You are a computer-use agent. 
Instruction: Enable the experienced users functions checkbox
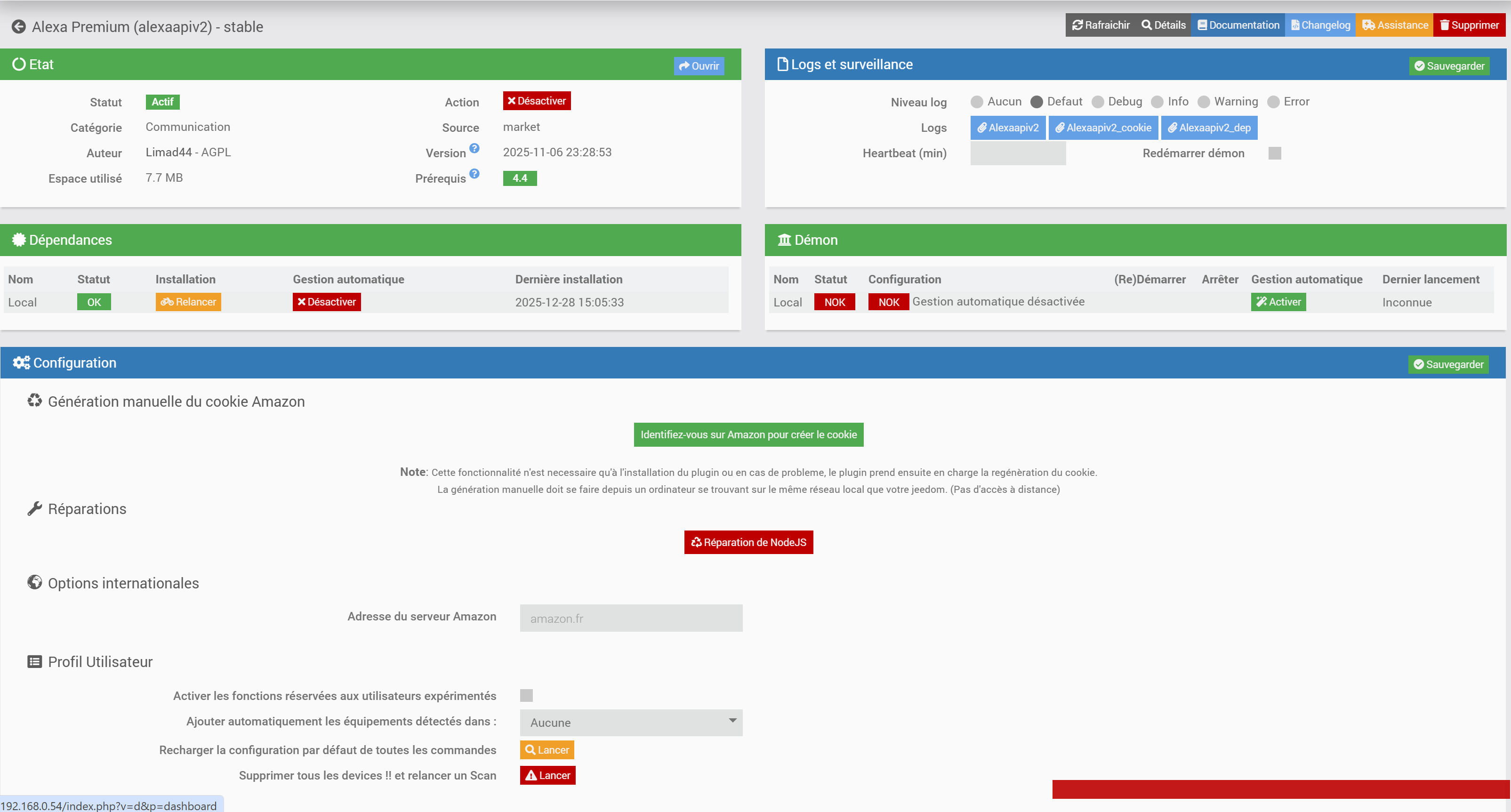[526, 695]
